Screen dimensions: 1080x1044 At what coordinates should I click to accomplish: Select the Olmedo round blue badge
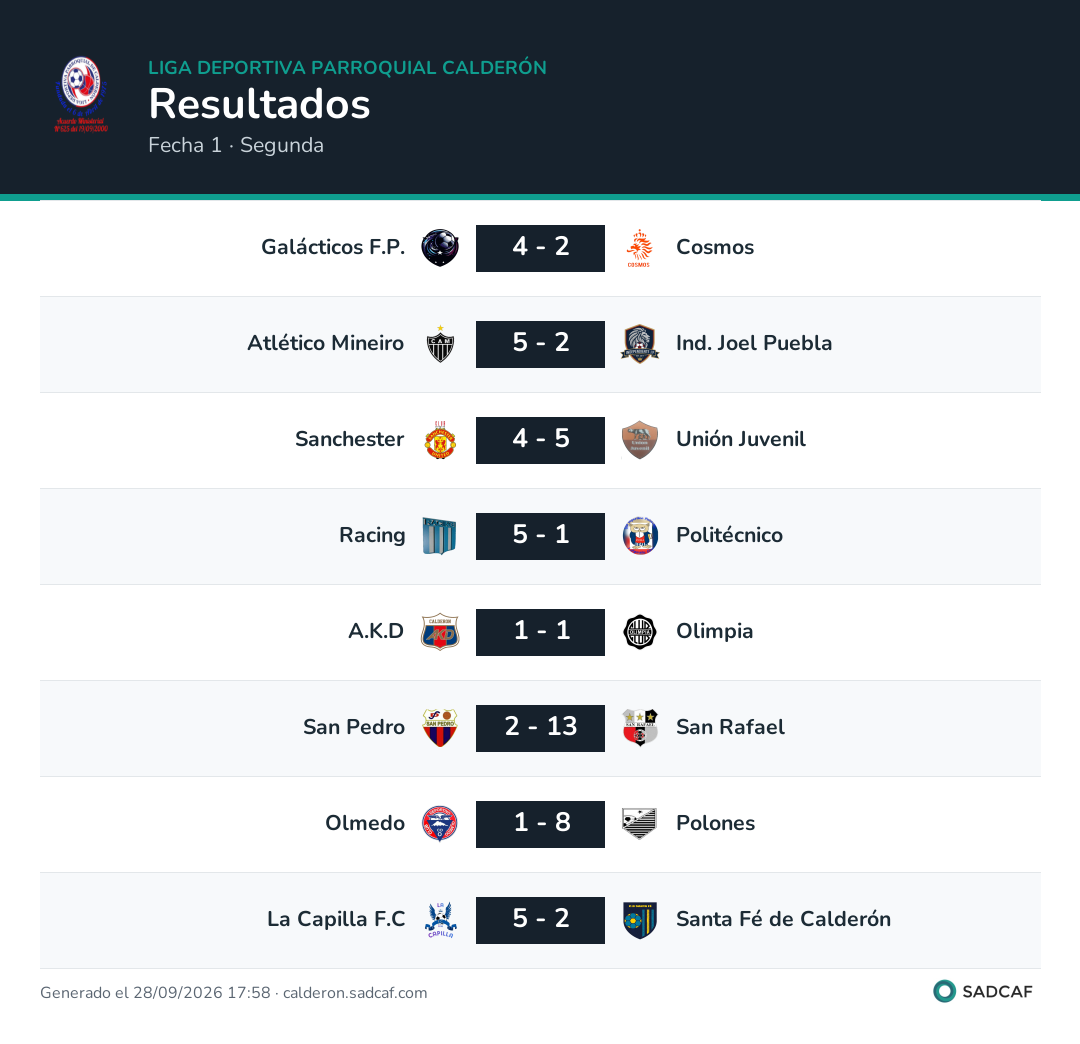(x=440, y=824)
